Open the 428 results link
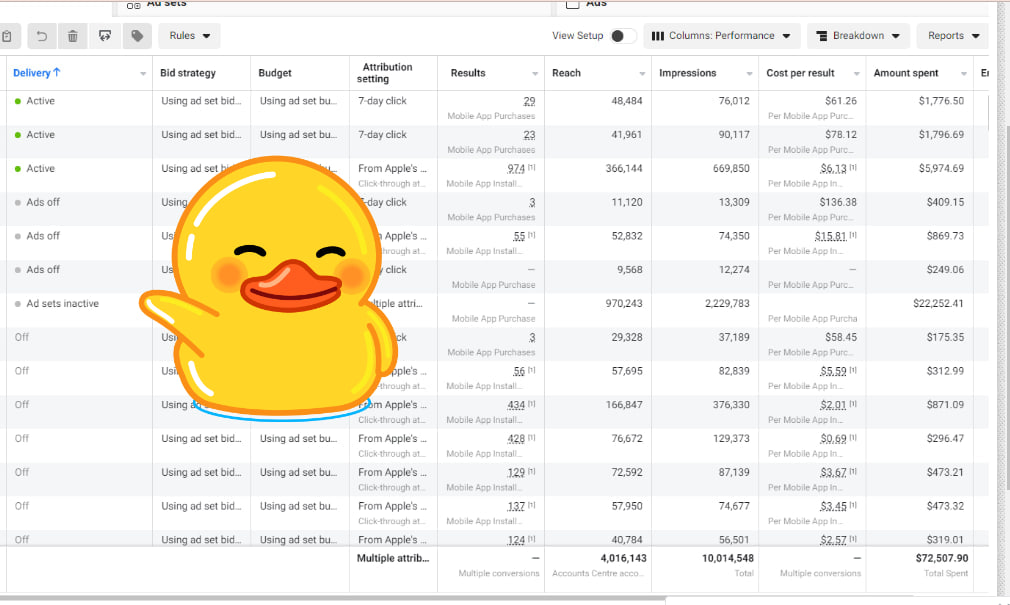 (516, 439)
